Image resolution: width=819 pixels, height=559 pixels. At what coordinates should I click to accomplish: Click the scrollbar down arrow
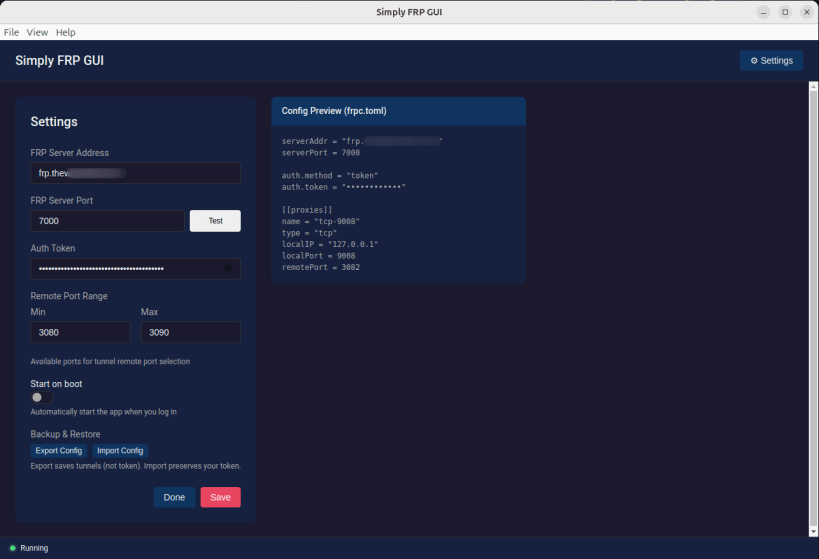(x=813, y=532)
